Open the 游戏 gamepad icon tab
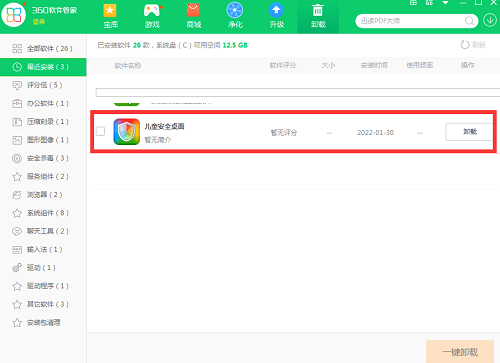This screenshot has height=363, width=500. tap(152, 16)
